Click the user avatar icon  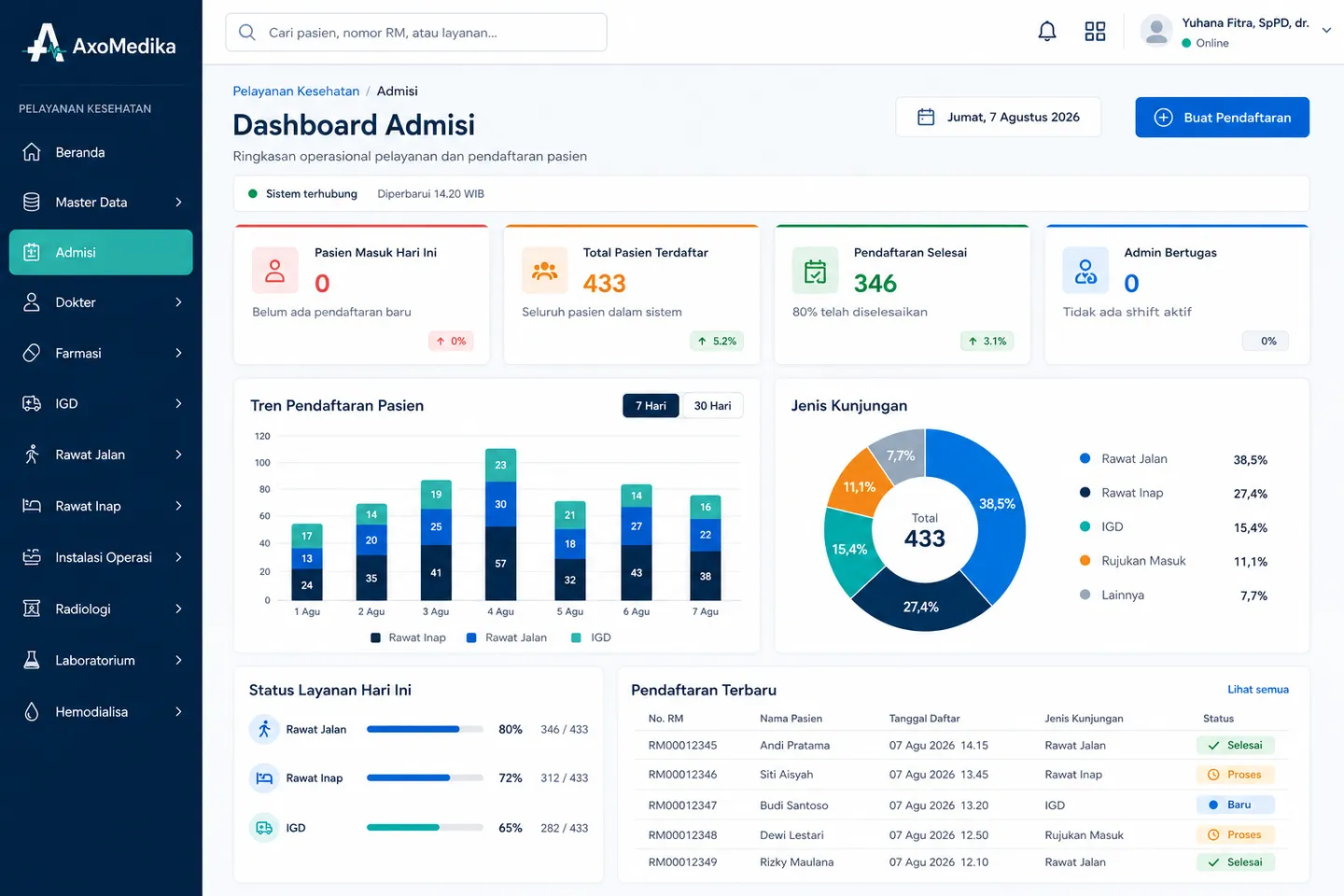1156,32
